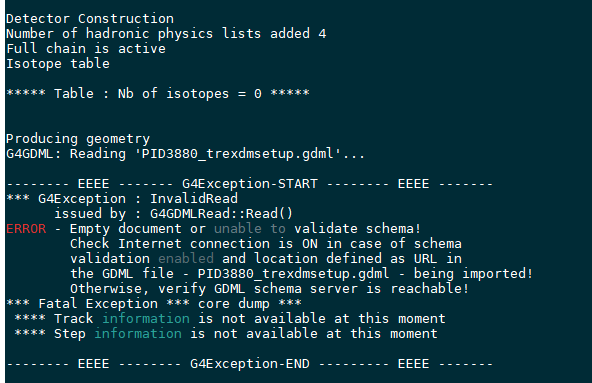Viewport: 592px width, 383px height.
Task: Select 'Empty document or unable to validate schema!' text
Action: [245, 229]
